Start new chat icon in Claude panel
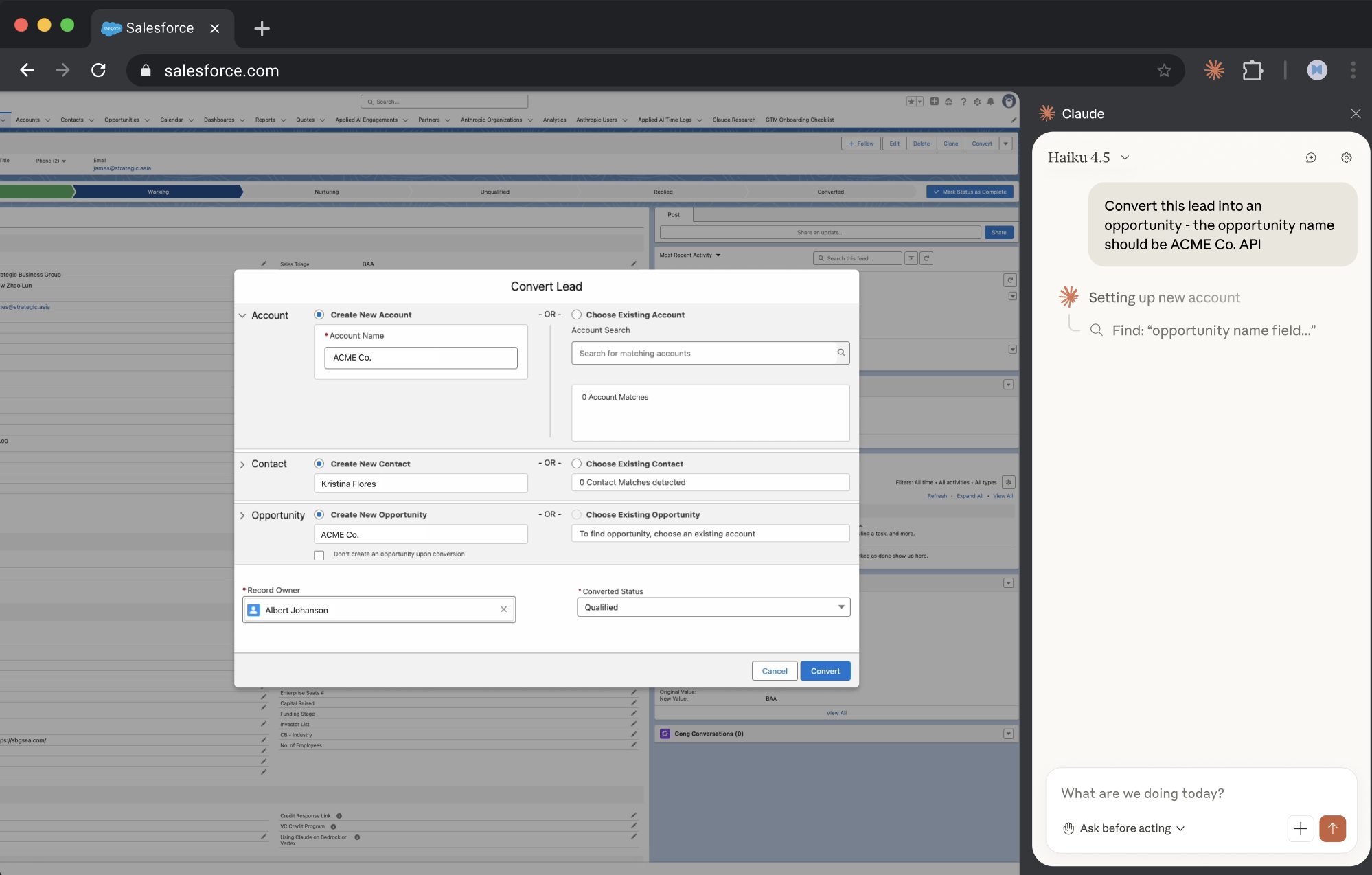Image resolution: width=1372 pixels, height=875 pixels. 1310,157
